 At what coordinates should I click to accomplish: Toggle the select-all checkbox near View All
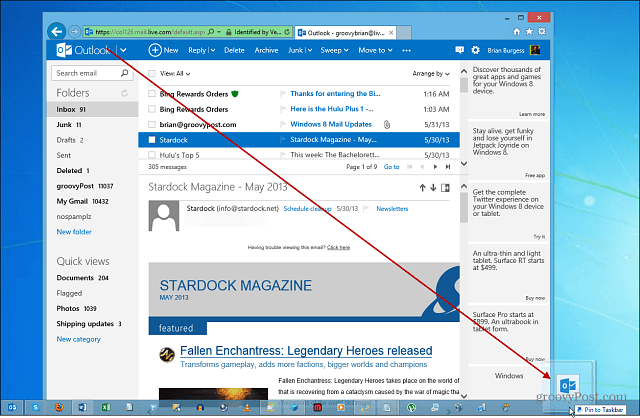152,73
